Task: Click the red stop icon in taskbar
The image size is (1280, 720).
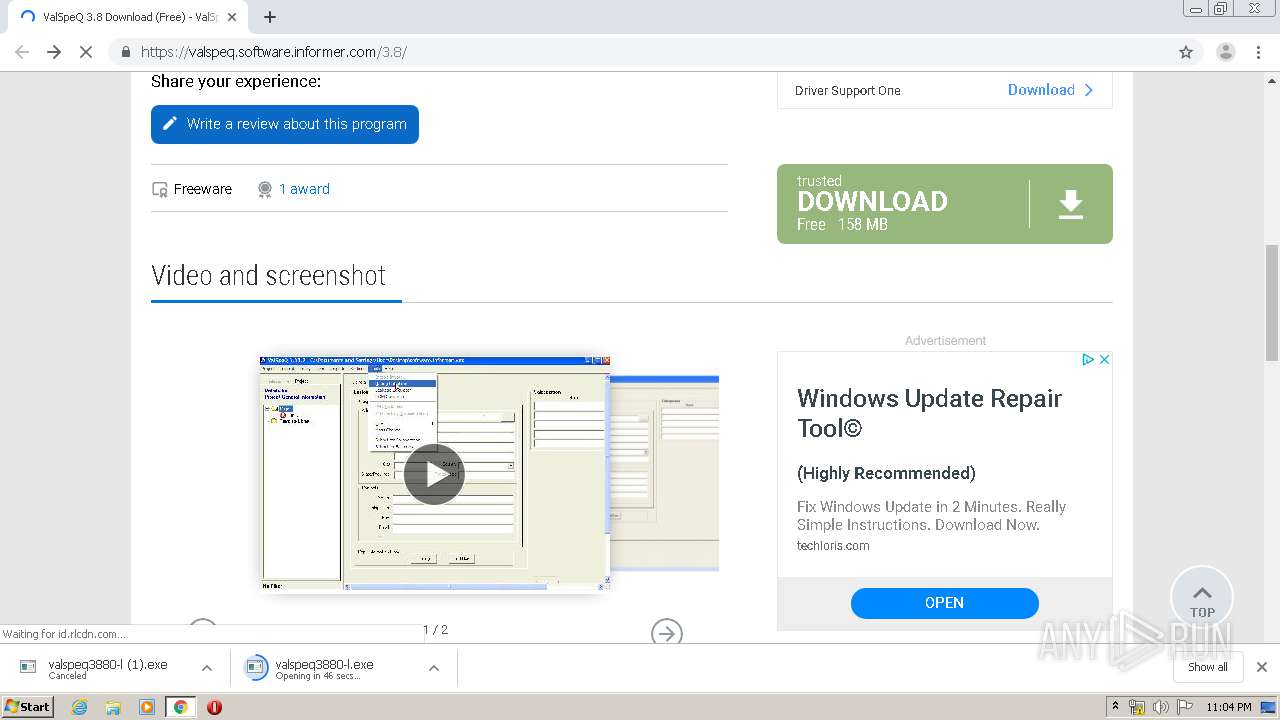Action: tap(214, 707)
